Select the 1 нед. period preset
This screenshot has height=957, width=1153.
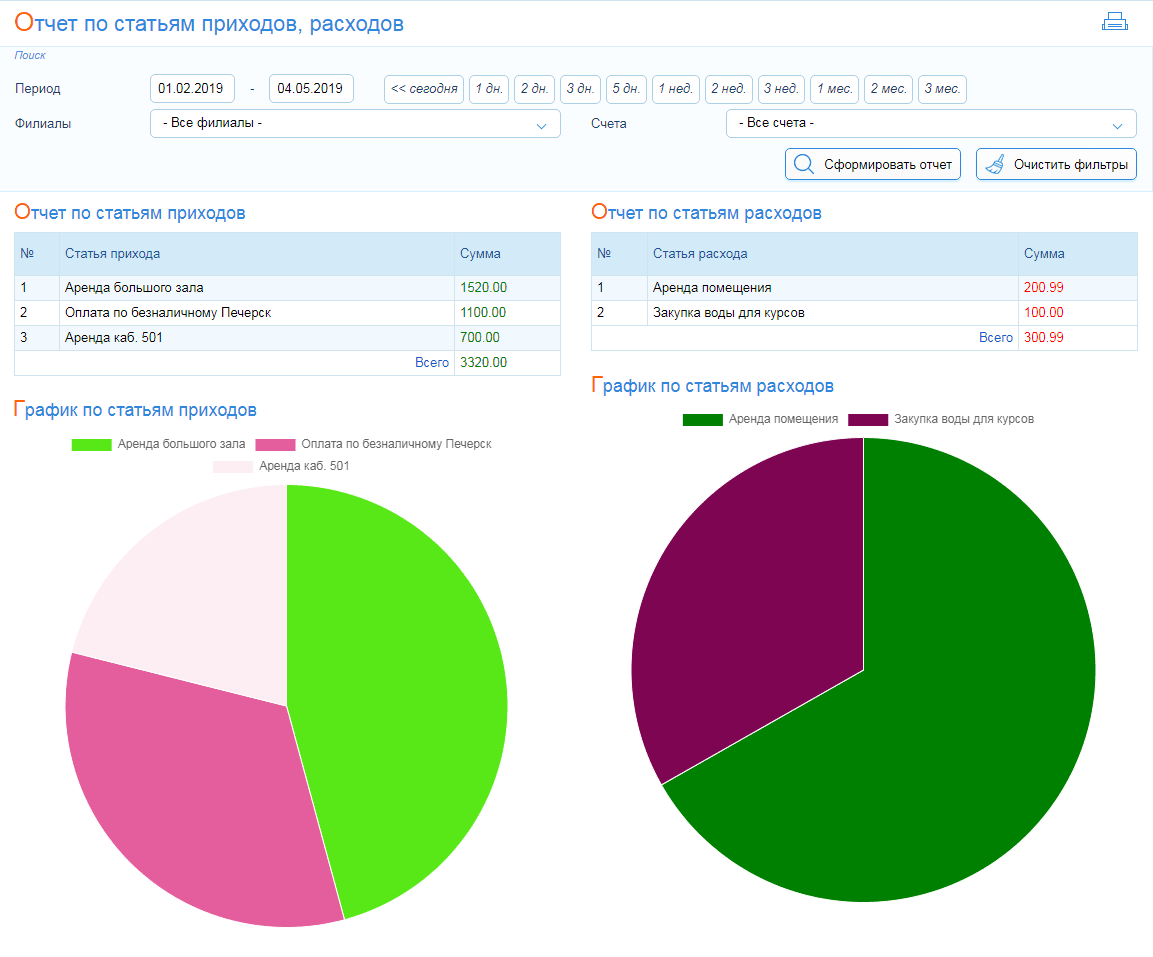click(x=676, y=89)
